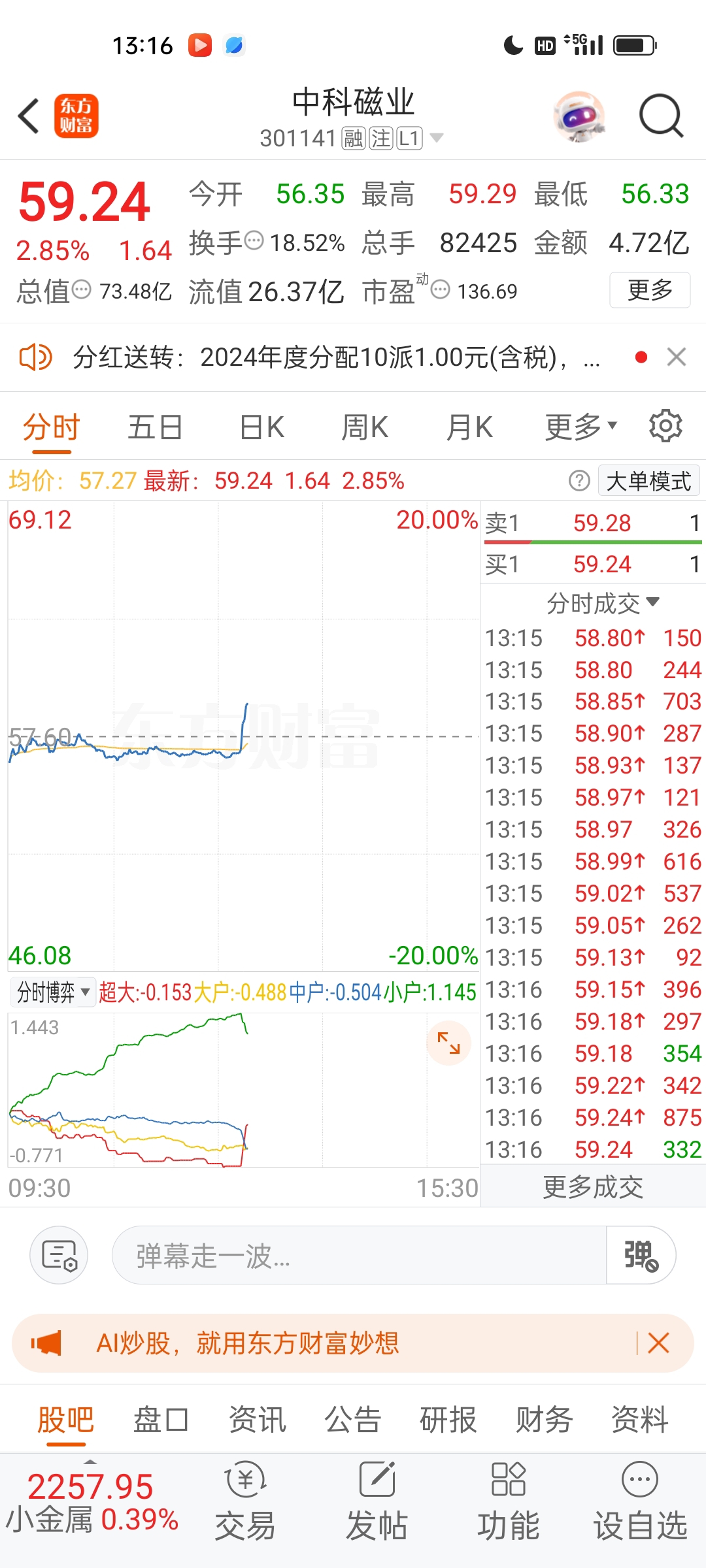Select the 公告 tab
The height and width of the screenshot is (1568, 706).
pyautogui.click(x=353, y=1420)
